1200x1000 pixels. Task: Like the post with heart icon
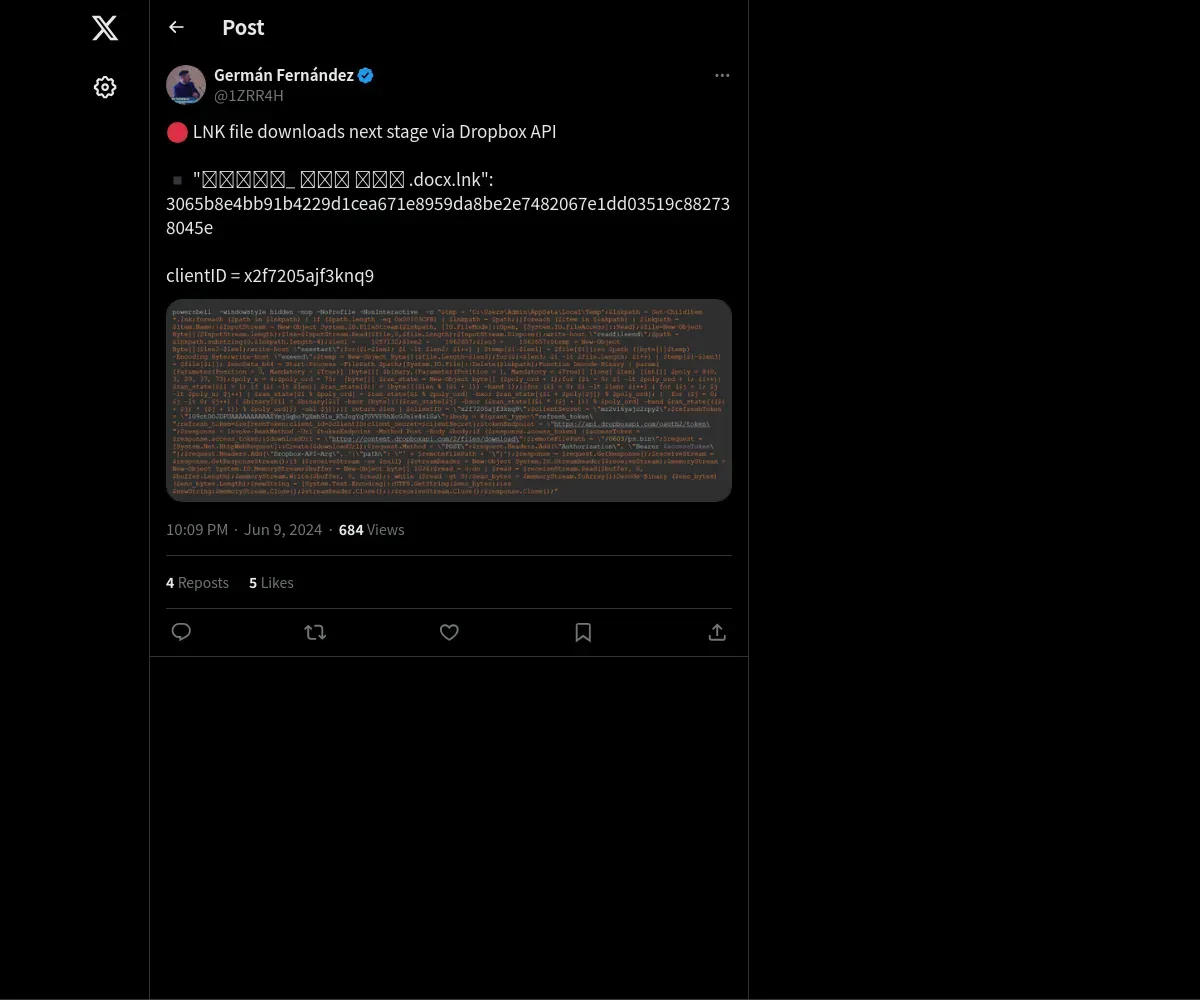coord(449,632)
